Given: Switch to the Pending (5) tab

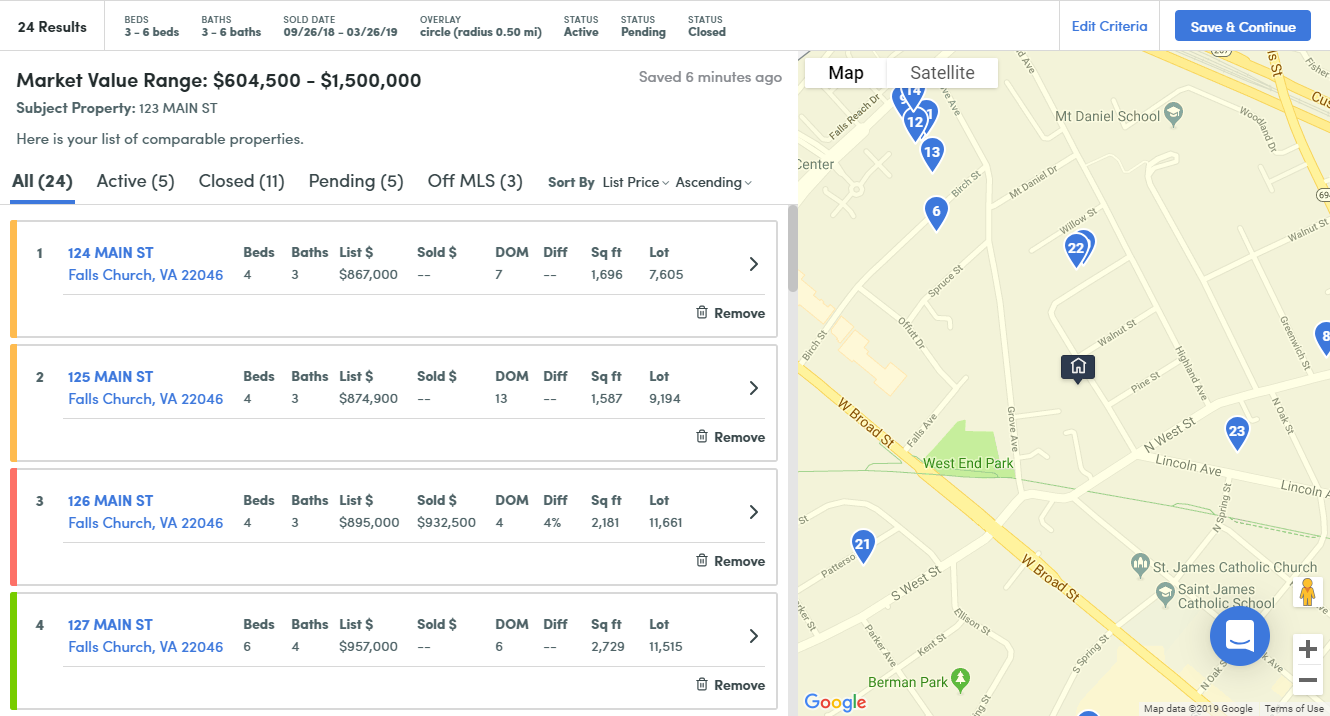Looking at the screenshot, I should tap(356, 181).
